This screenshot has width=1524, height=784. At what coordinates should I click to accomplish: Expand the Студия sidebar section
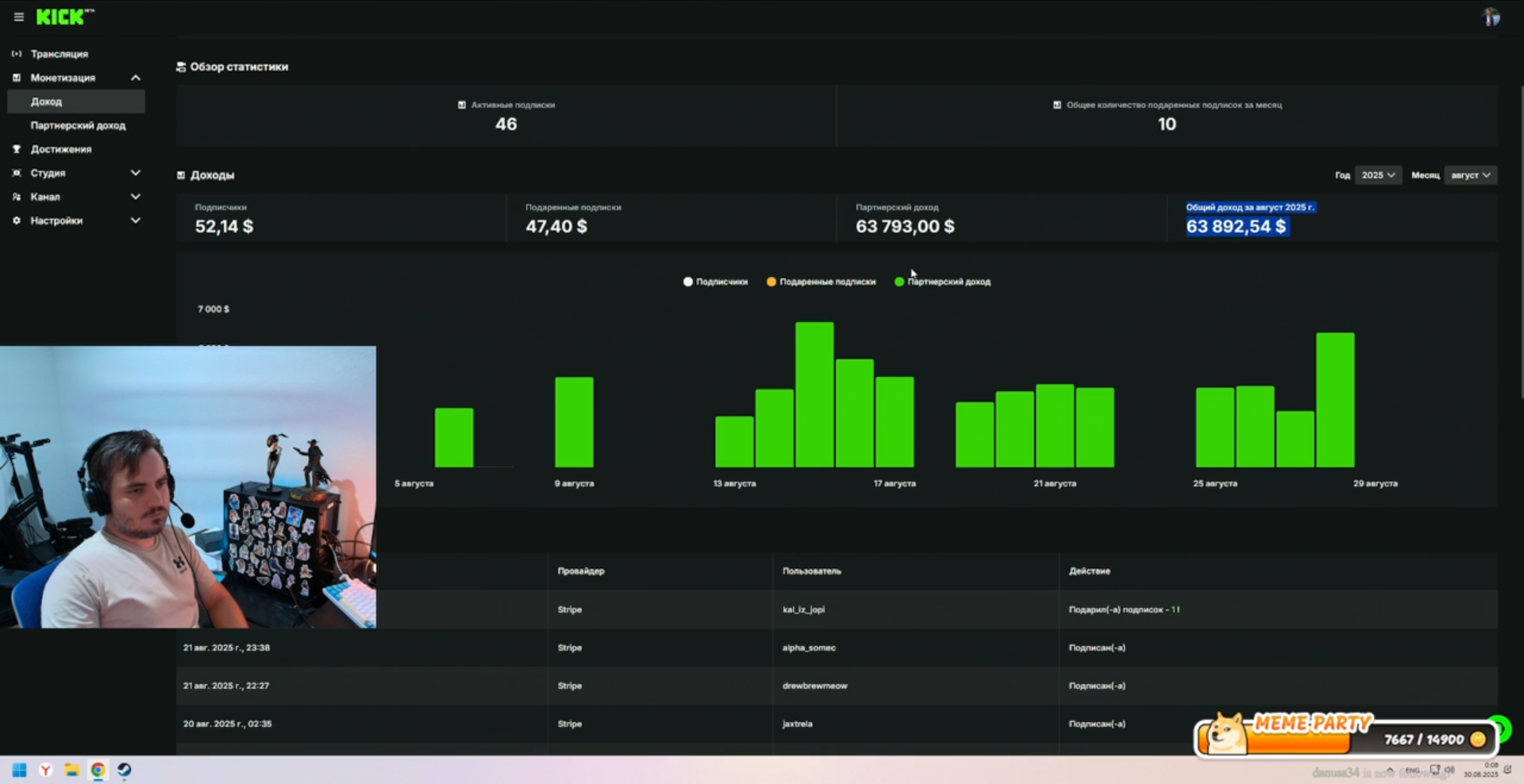(x=135, y=173)
